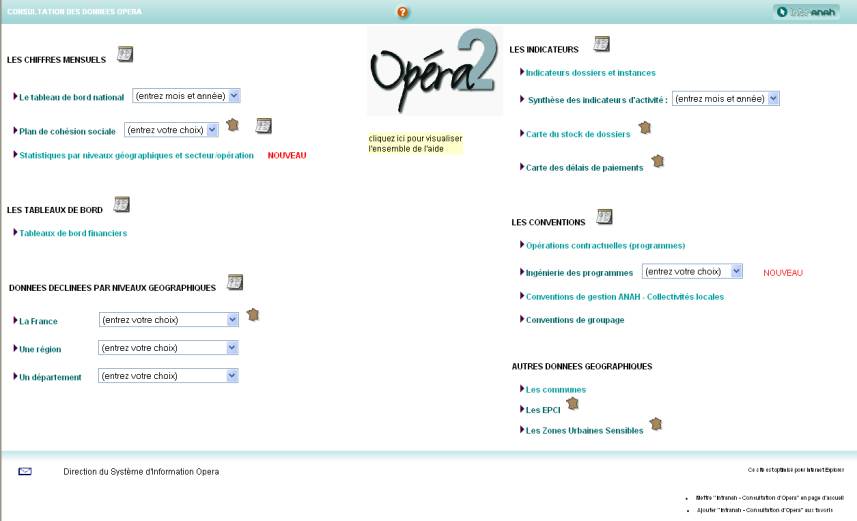Click Consultation des données Opera header title
The width and height of the screenshot is (857, 521).
[x=74, y=11]
